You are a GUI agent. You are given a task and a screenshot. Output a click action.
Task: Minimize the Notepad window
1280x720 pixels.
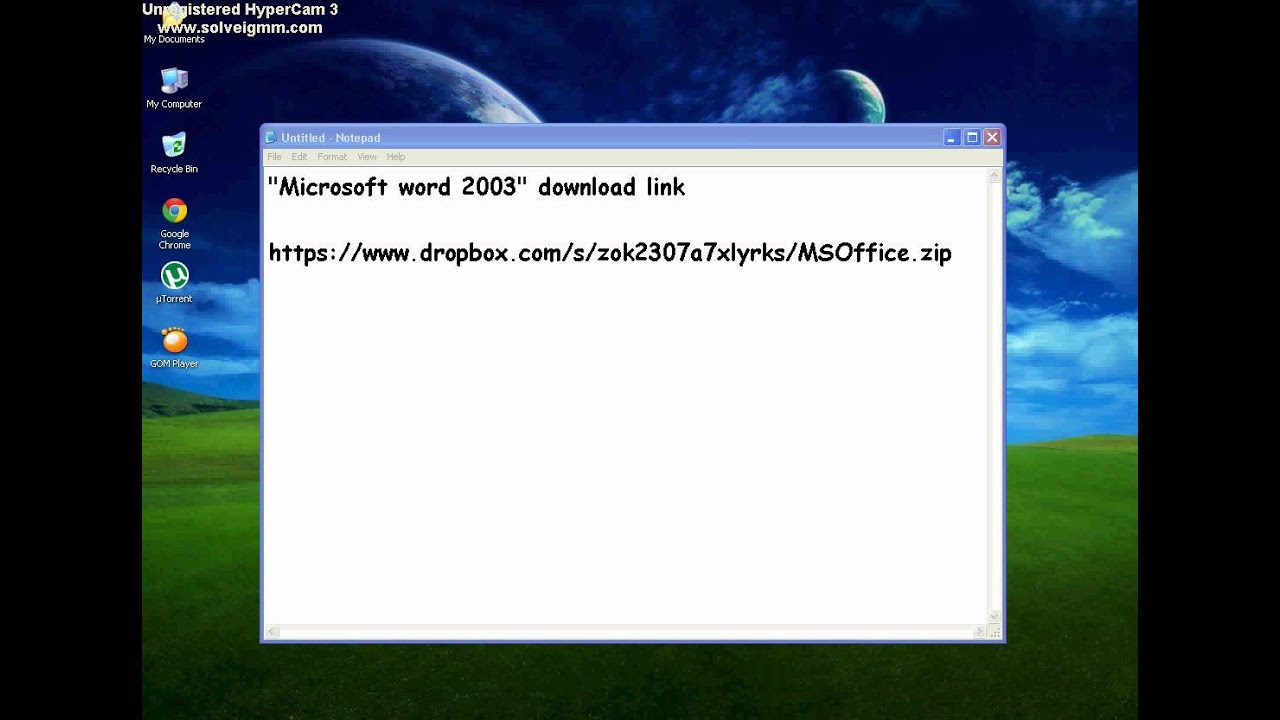[952, 138]
